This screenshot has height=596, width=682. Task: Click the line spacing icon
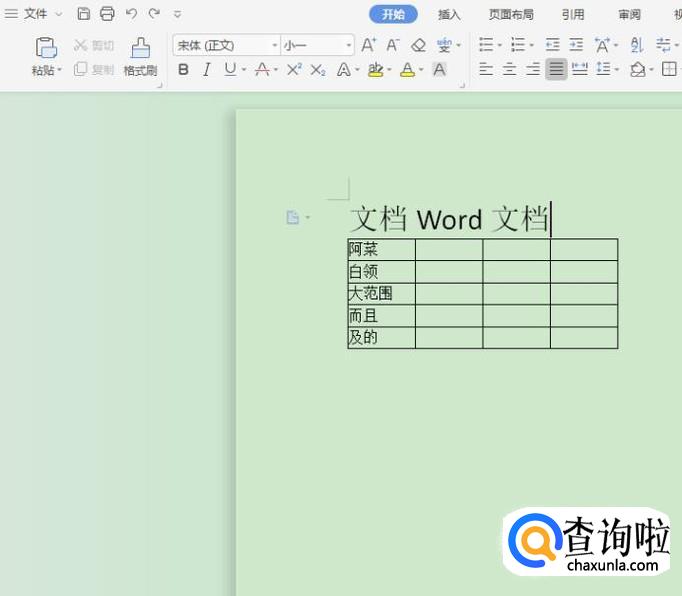click(604, 69)
